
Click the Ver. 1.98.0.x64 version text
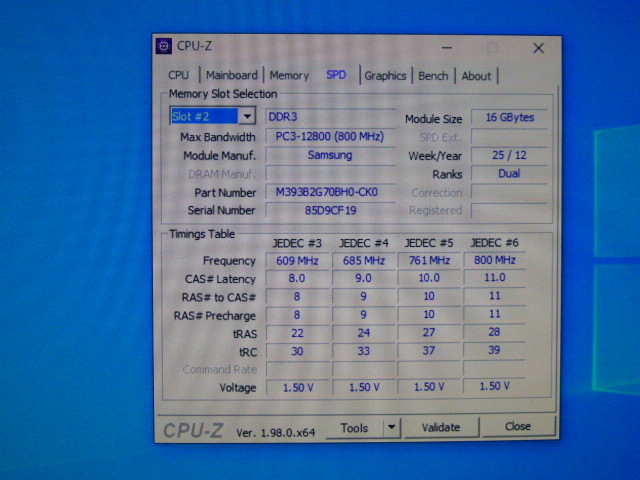pyautogui.click(x=276, y=432)
